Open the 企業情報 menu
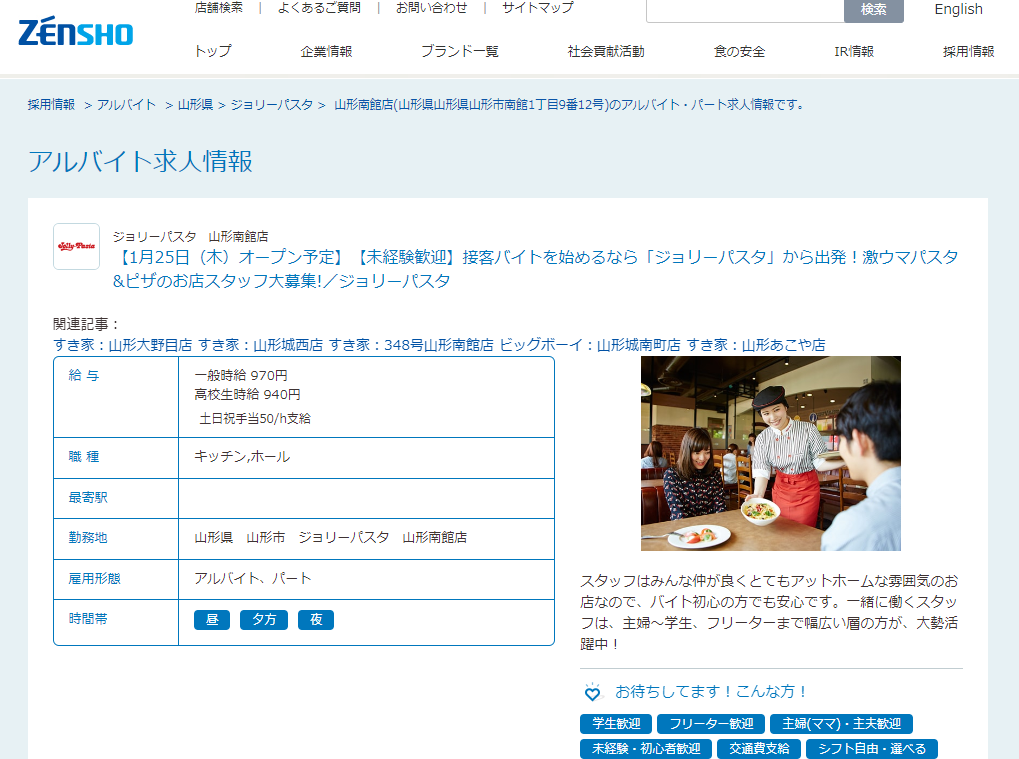Viewport: 1019px width, 759px height. (326, 52)
